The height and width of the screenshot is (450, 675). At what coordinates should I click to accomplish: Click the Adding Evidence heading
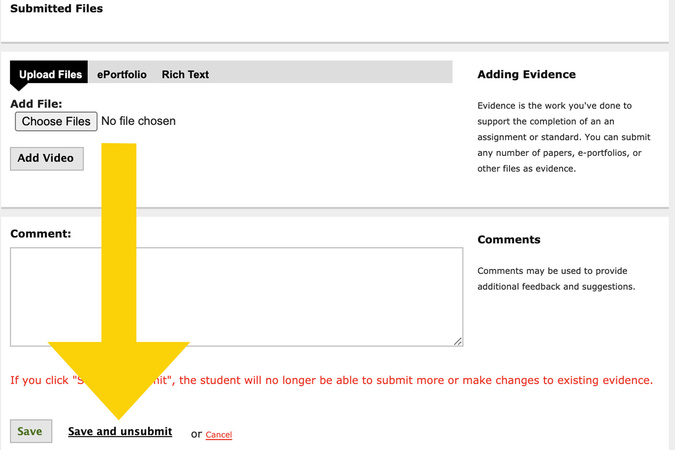click(x=526, y=74)
